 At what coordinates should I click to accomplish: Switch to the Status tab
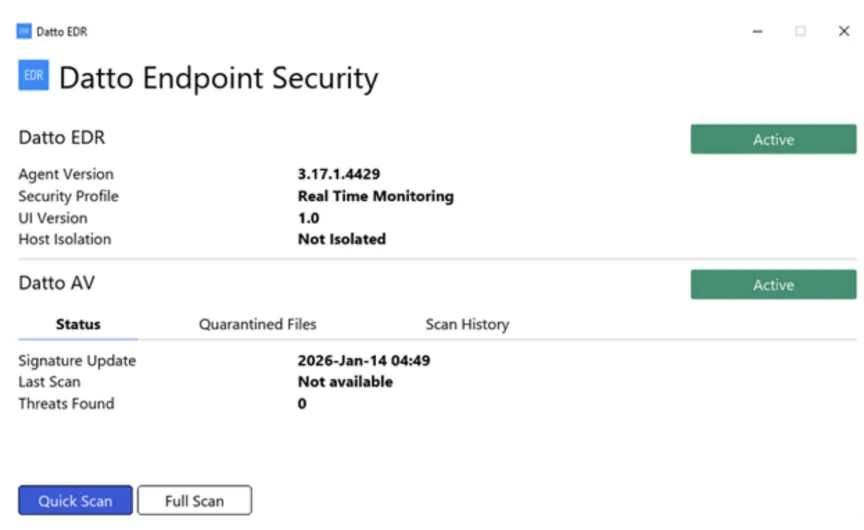coord(78,324)
